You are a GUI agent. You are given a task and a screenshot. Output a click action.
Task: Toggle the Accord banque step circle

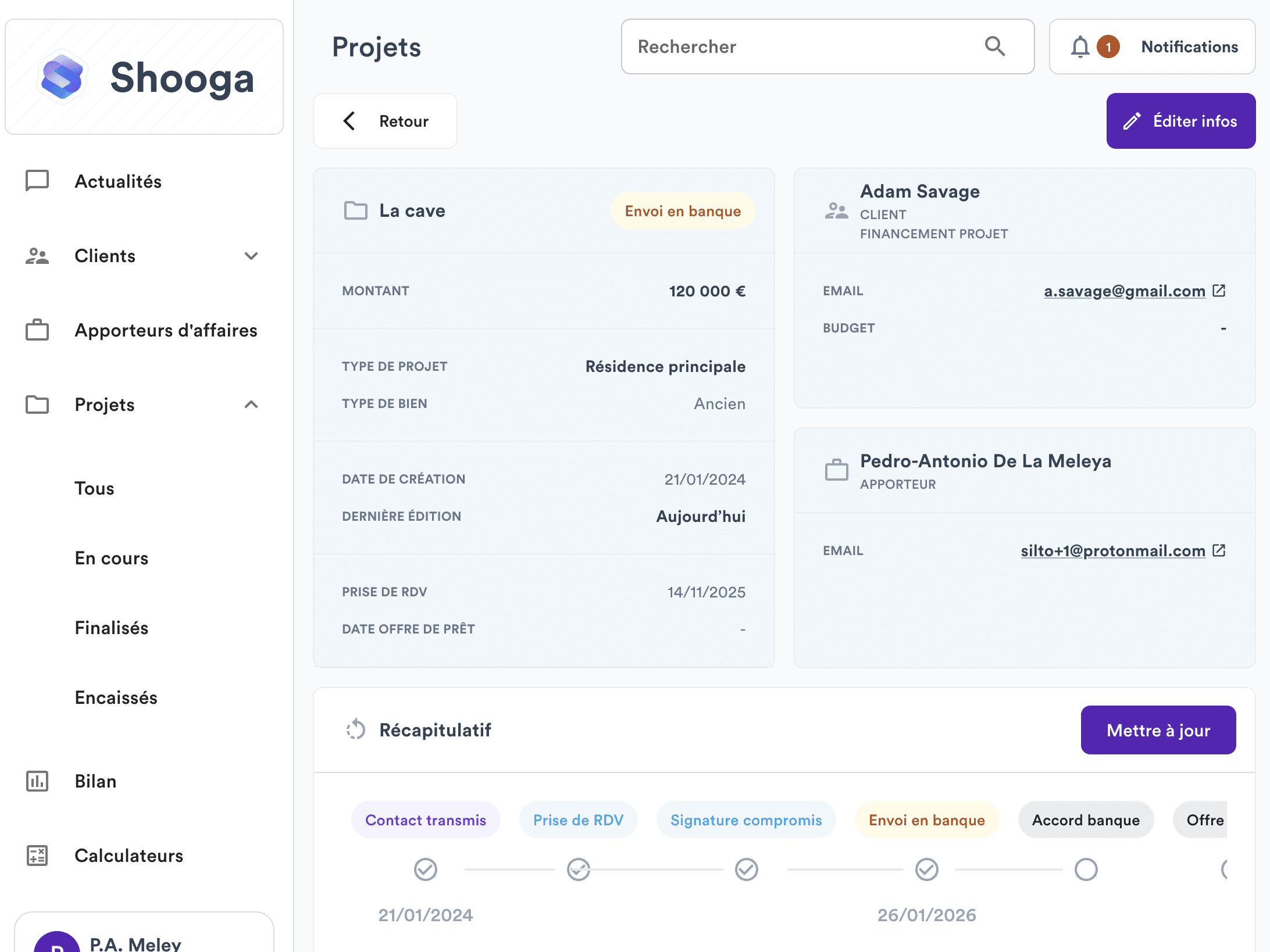1086,869
